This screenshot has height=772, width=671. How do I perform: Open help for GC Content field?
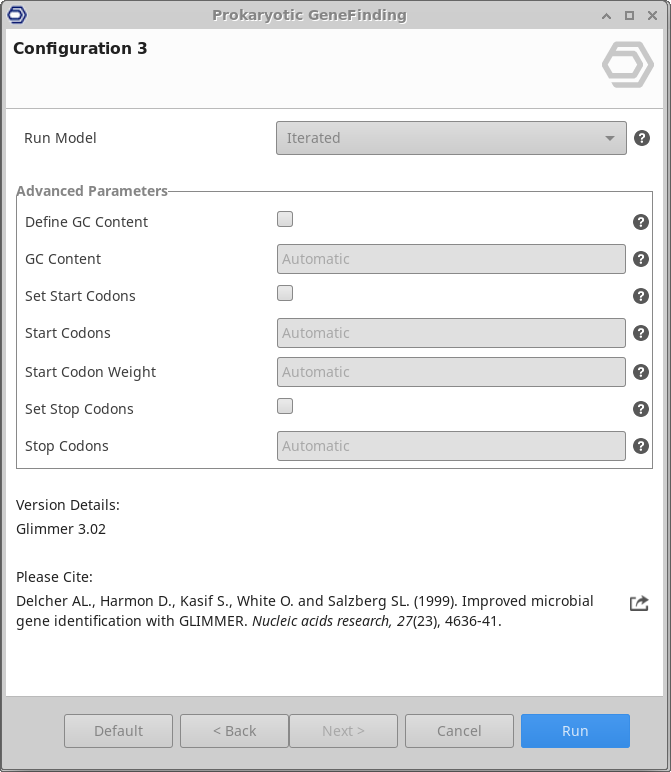641,259
